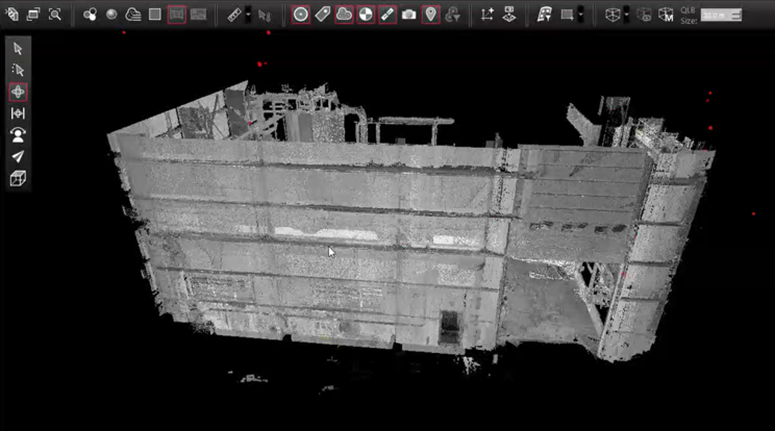Click the coordinate system axes icon
The width and height of the screenshot is (775, 431).
click(487, 14)
